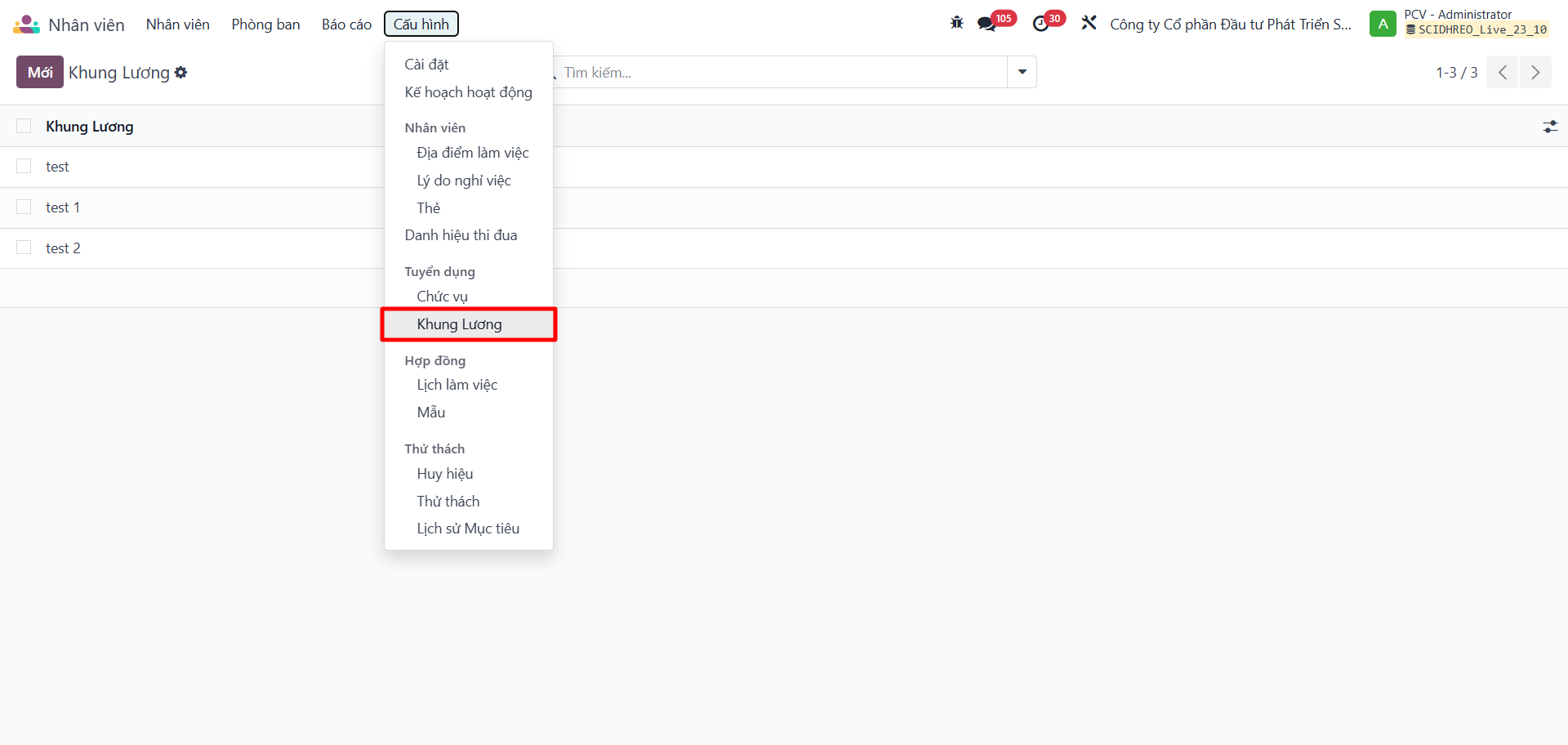Image resolution: width=1568 pixels, height=745 pixels.
Task: Focus the Tìm kiếm search field
Action: point(782,73)
